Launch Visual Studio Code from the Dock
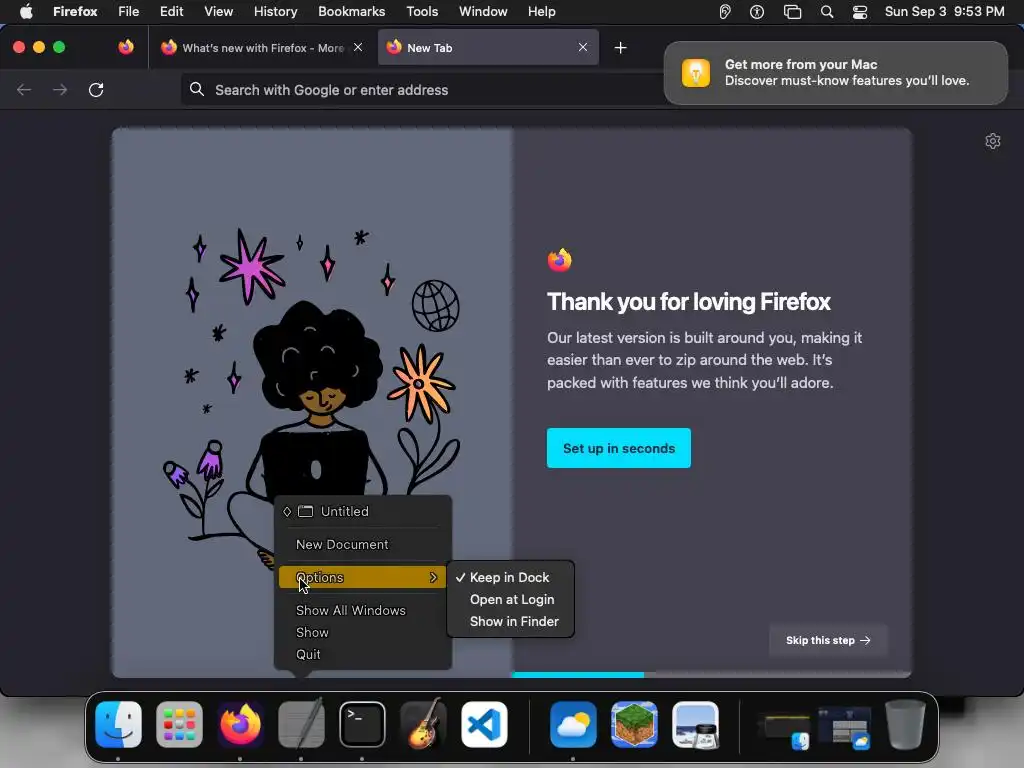 [x=484, y=725]
